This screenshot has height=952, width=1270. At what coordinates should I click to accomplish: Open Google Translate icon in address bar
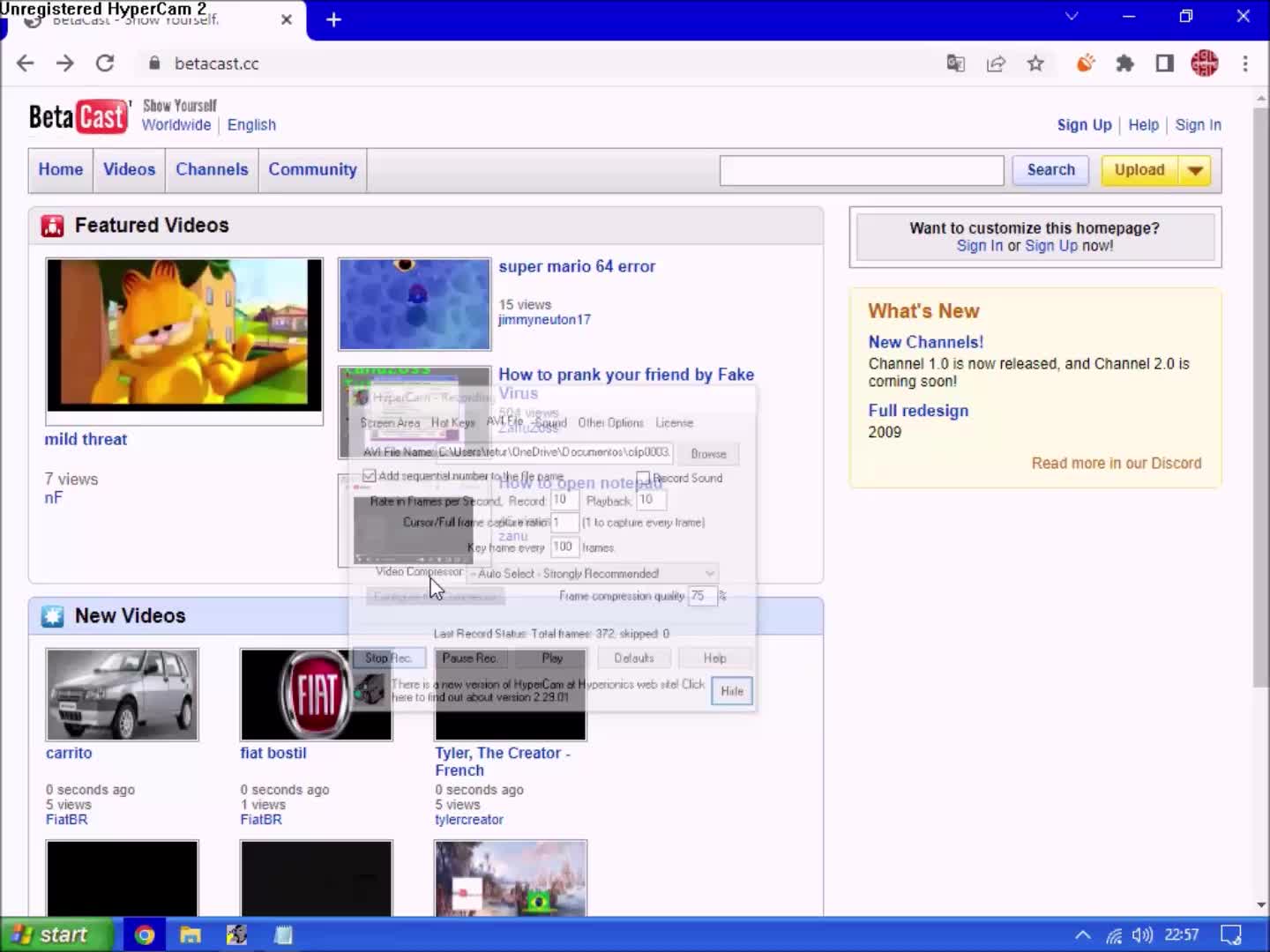(x=956, y=63)
